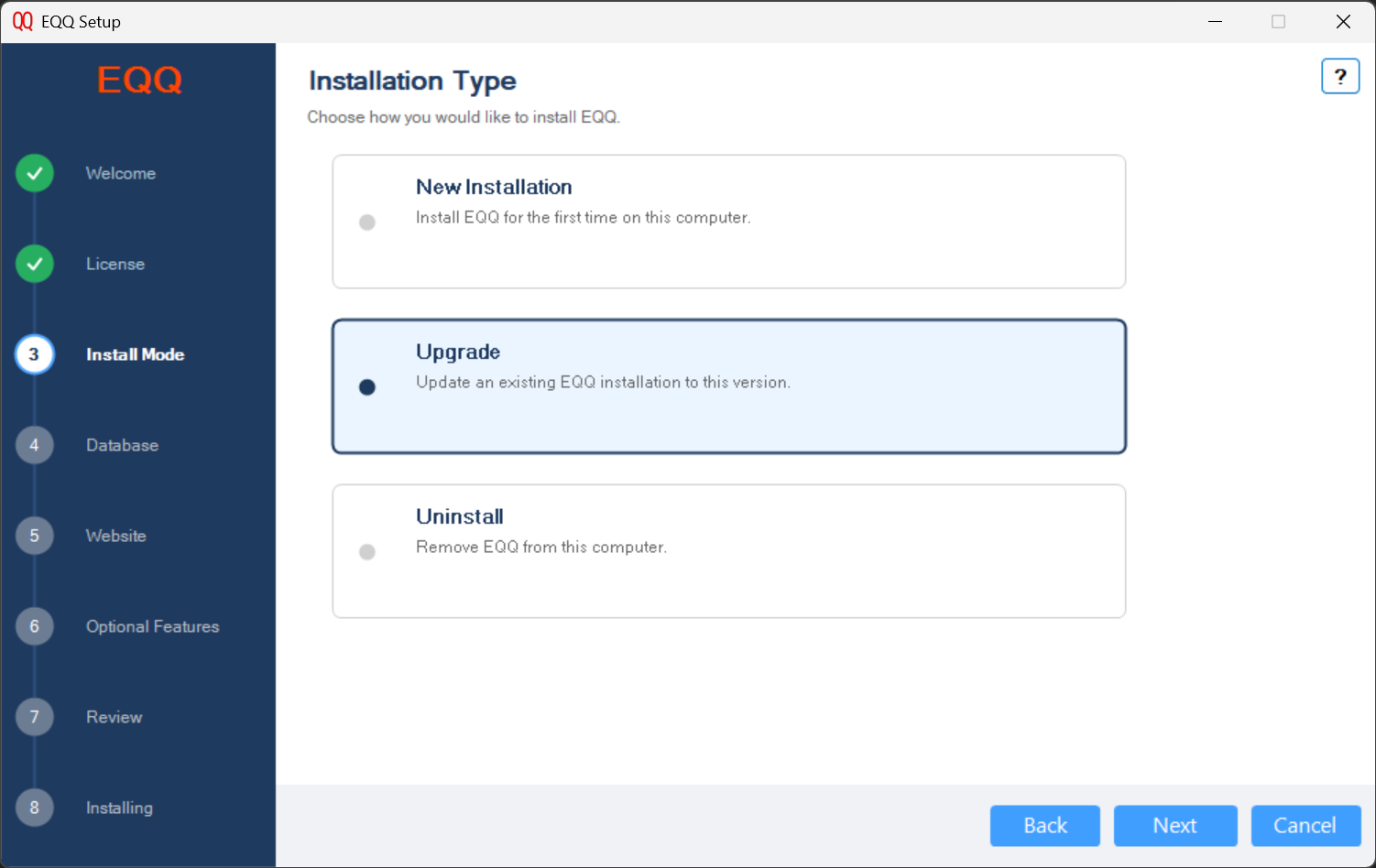This screenshot has height=868, width=1376.
Task: Click the Welcome label in sidebar
Action: pyautogui.click(x=120, y=172)
